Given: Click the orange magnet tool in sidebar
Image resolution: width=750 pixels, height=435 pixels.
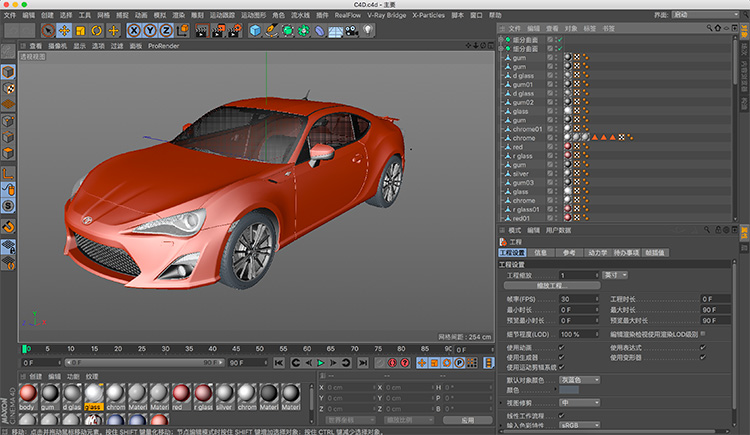Looking at the screenshot, I should point(8,226).
